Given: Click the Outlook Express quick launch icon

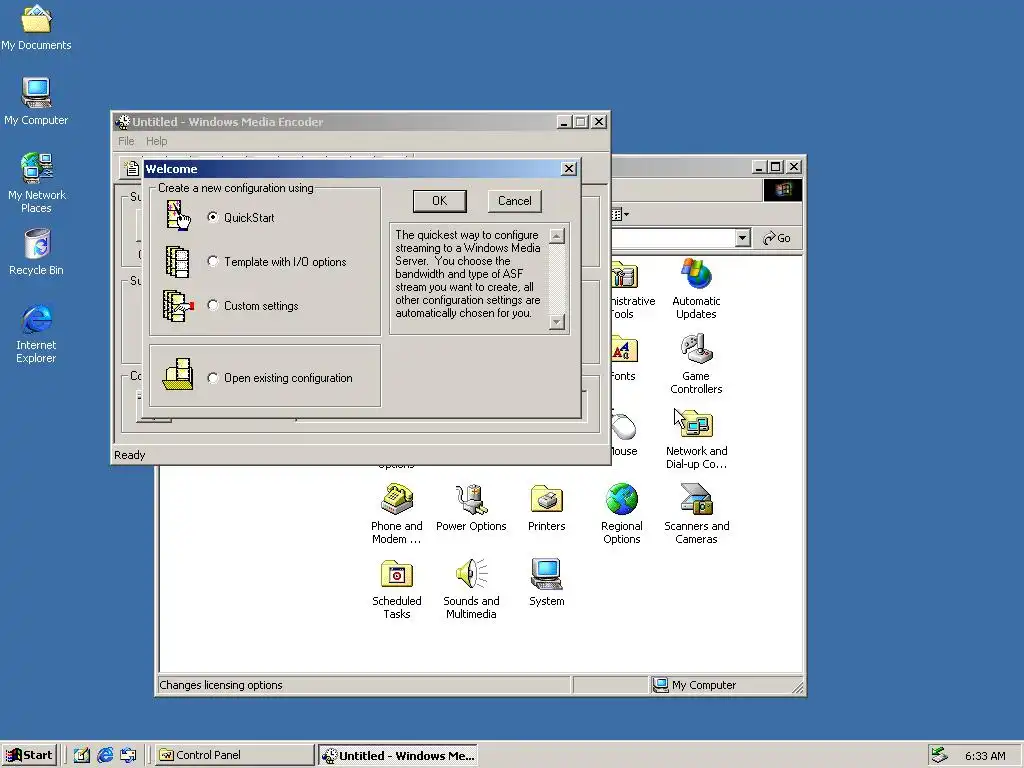Looking at the screenshot, I should 128,755.
